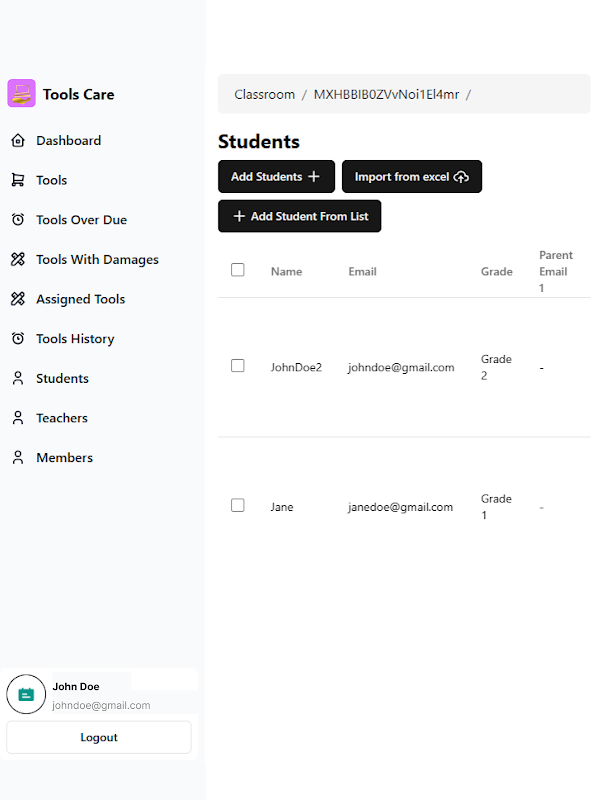Click the MXHBBIB0ZVvNoi1El4mr breadcrumb

click(x=386, y=95)
